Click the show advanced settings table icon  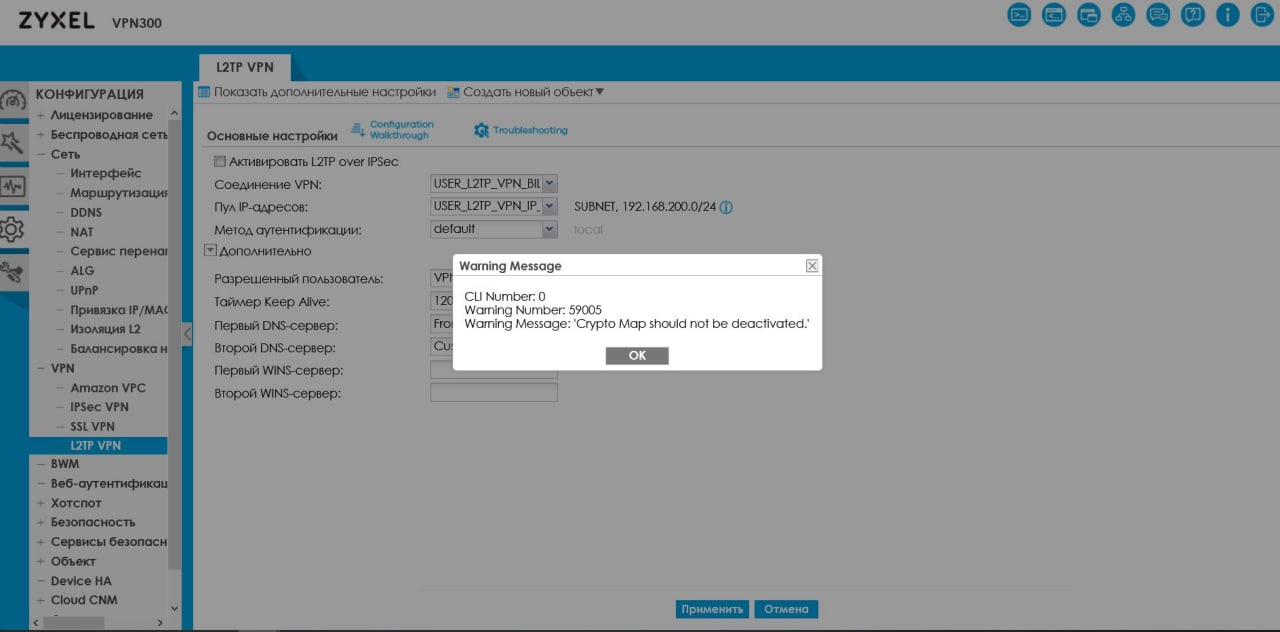click(x=204, y=92)
